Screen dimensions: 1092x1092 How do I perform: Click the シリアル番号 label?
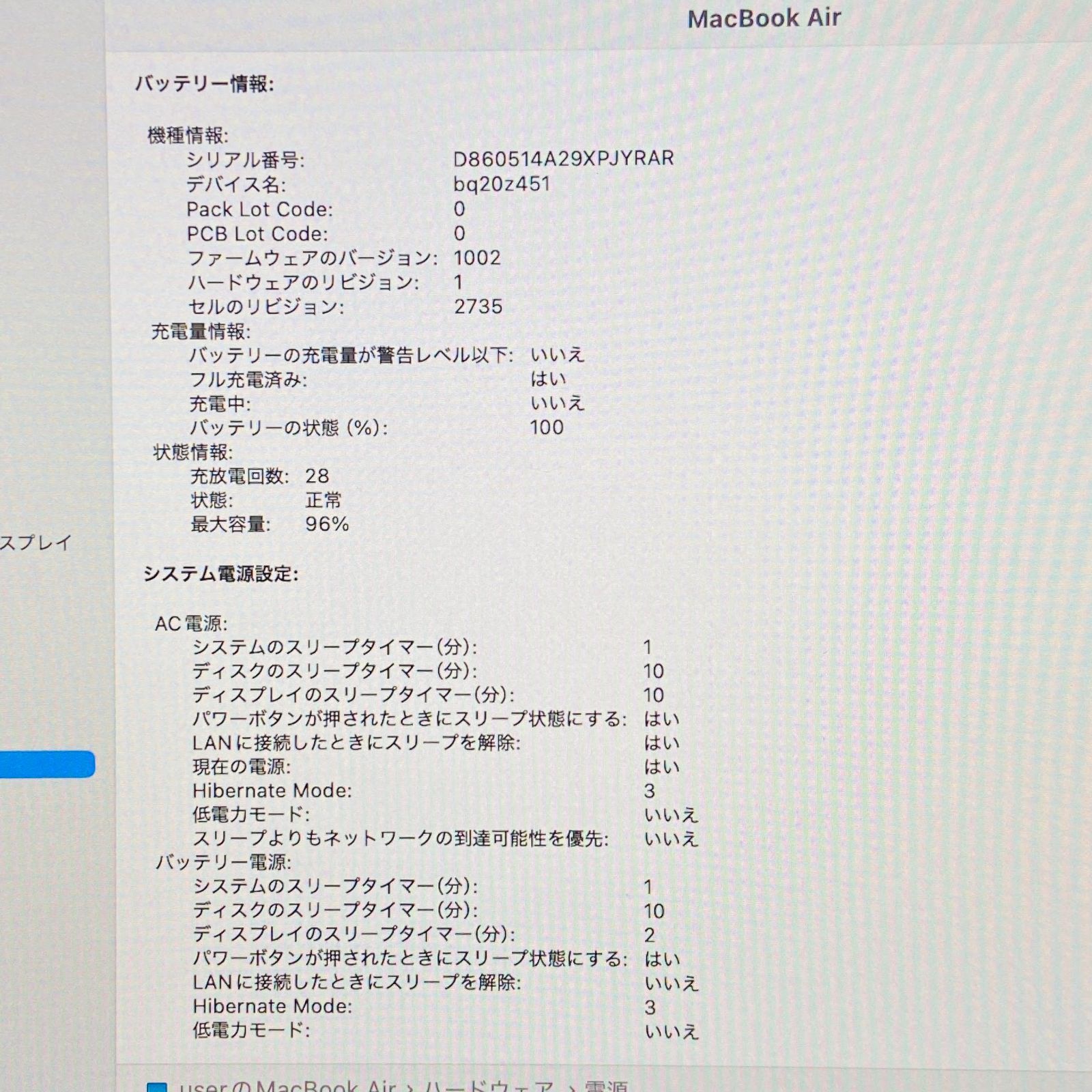click(245, 160)
